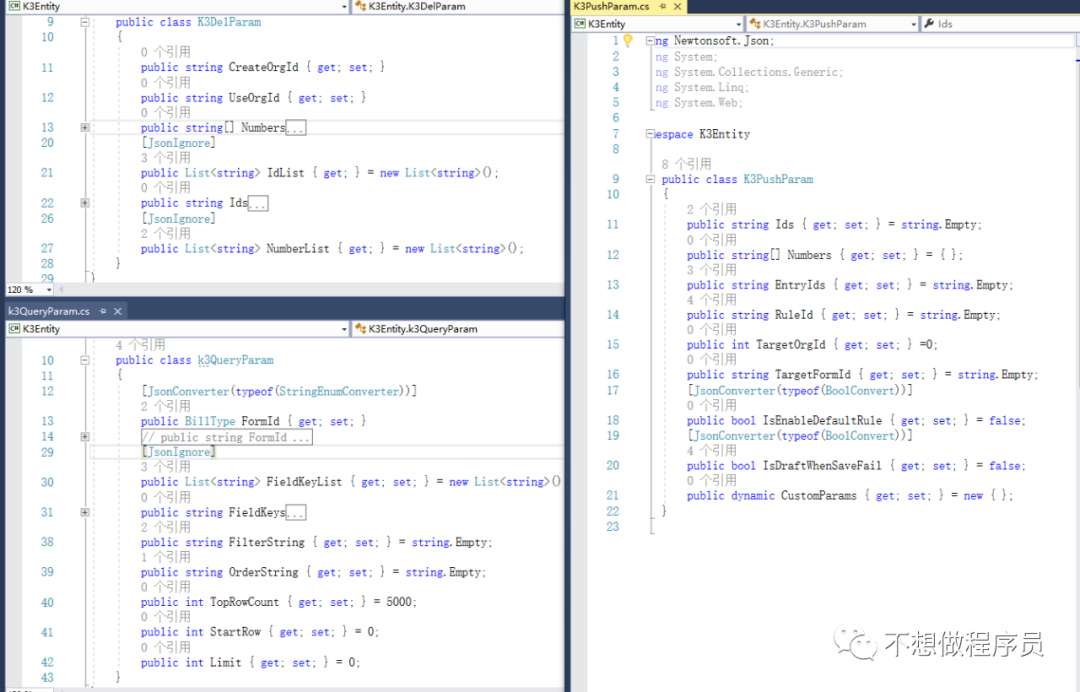Open the '3 个引用' CodeLens above IdList
This screenshot has width=1080, height=692.
tap(165, 158)
